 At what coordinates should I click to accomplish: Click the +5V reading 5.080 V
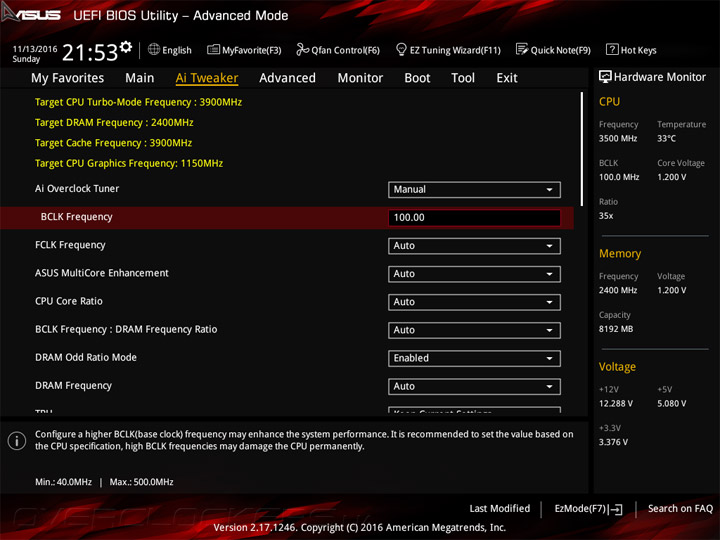(x=672, y=403)
